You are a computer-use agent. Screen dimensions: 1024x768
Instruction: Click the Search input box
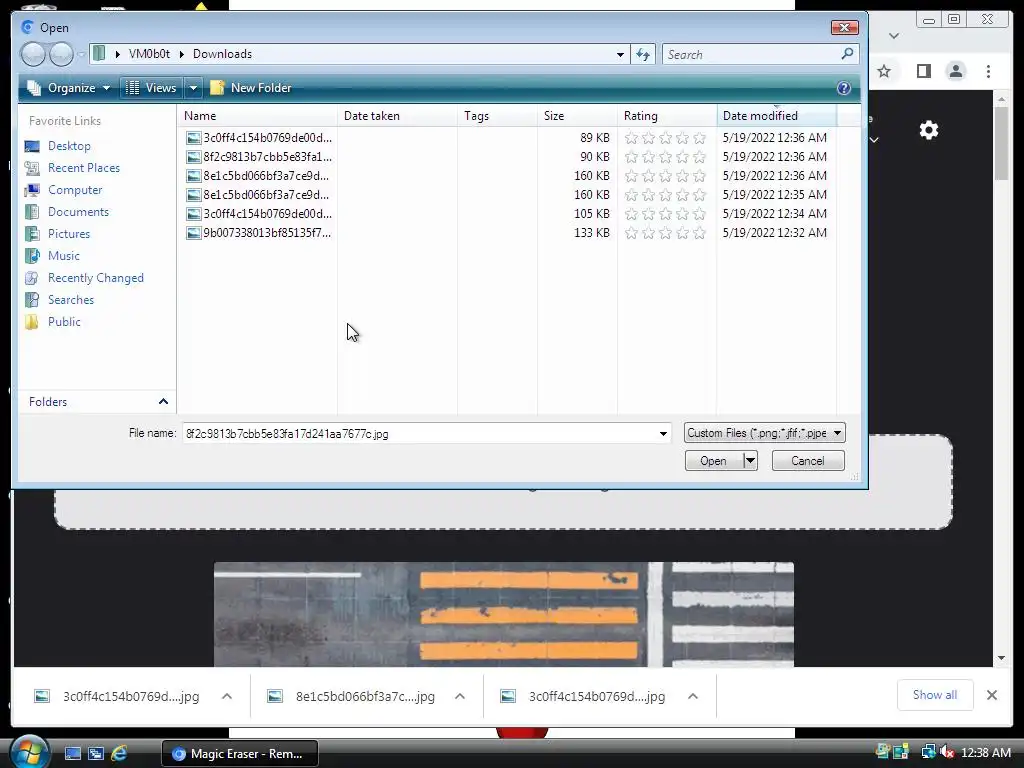coord(751,54)
